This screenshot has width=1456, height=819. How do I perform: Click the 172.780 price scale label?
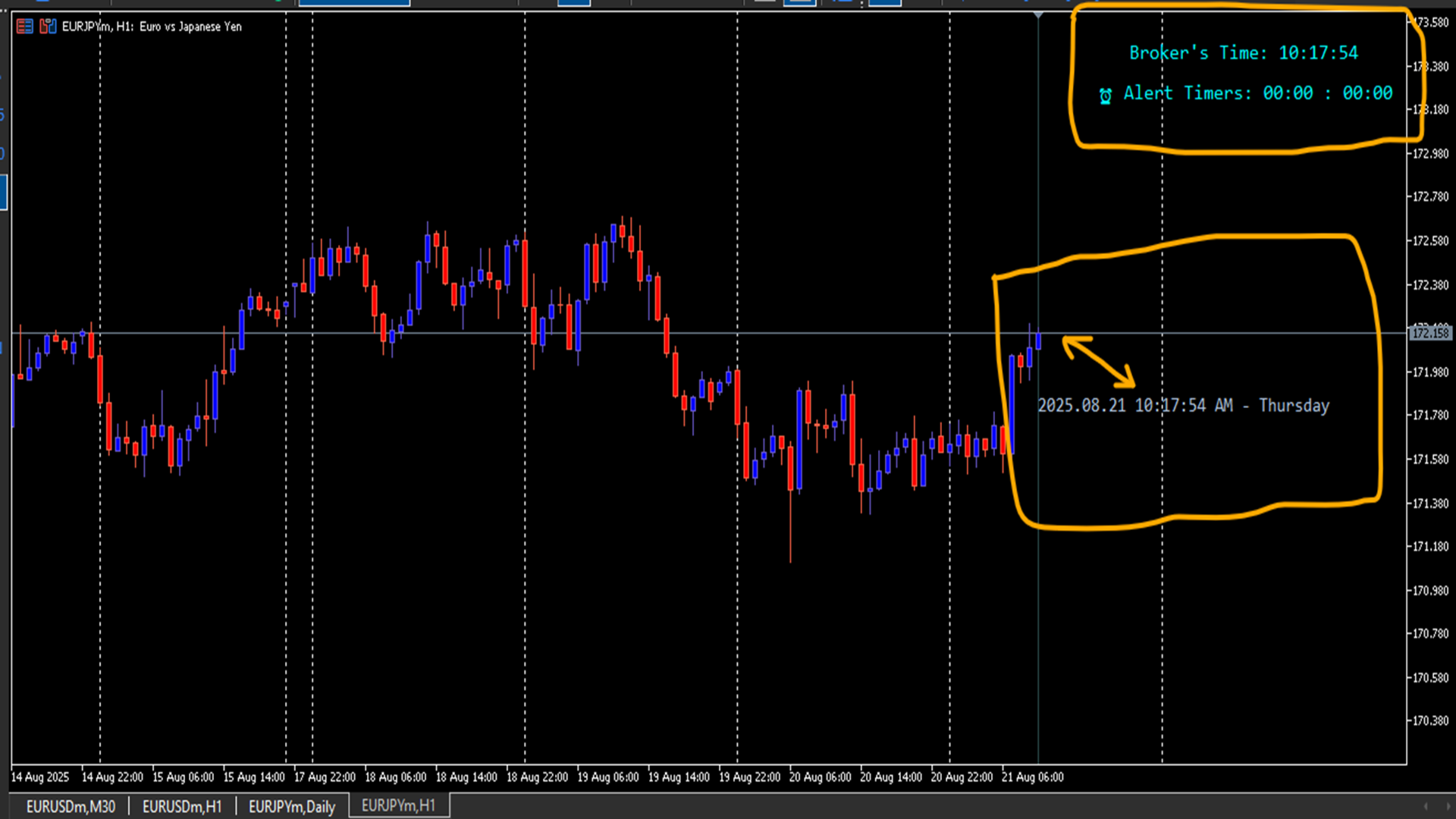tap(1430, 197)
